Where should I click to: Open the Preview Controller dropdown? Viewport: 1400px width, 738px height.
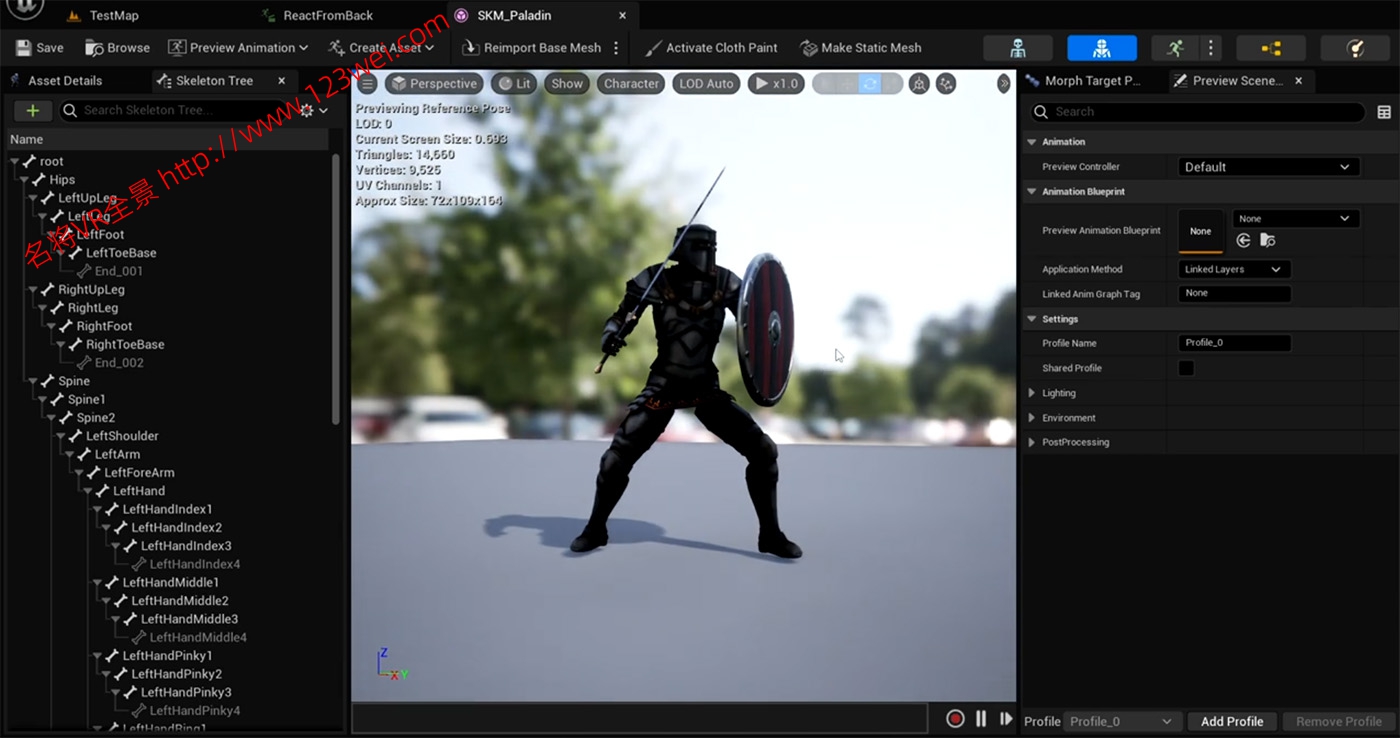click(1266, 167)
